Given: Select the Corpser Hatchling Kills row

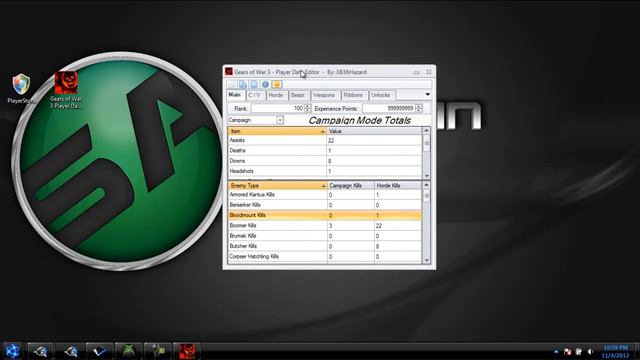Looking at the screenshot, I should pos(325,256).
